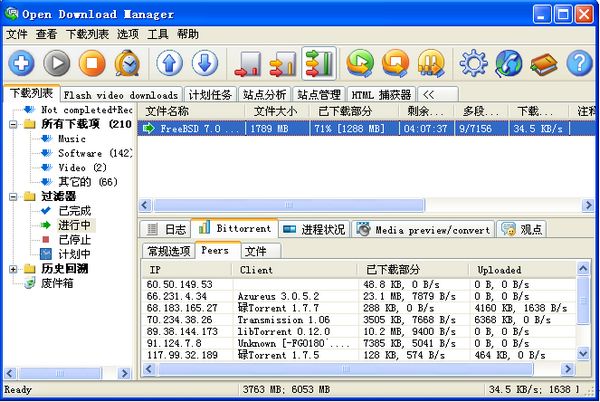600x402 pixels.
Task: Collapse tabs with the << button
Action: coord(438,94)
